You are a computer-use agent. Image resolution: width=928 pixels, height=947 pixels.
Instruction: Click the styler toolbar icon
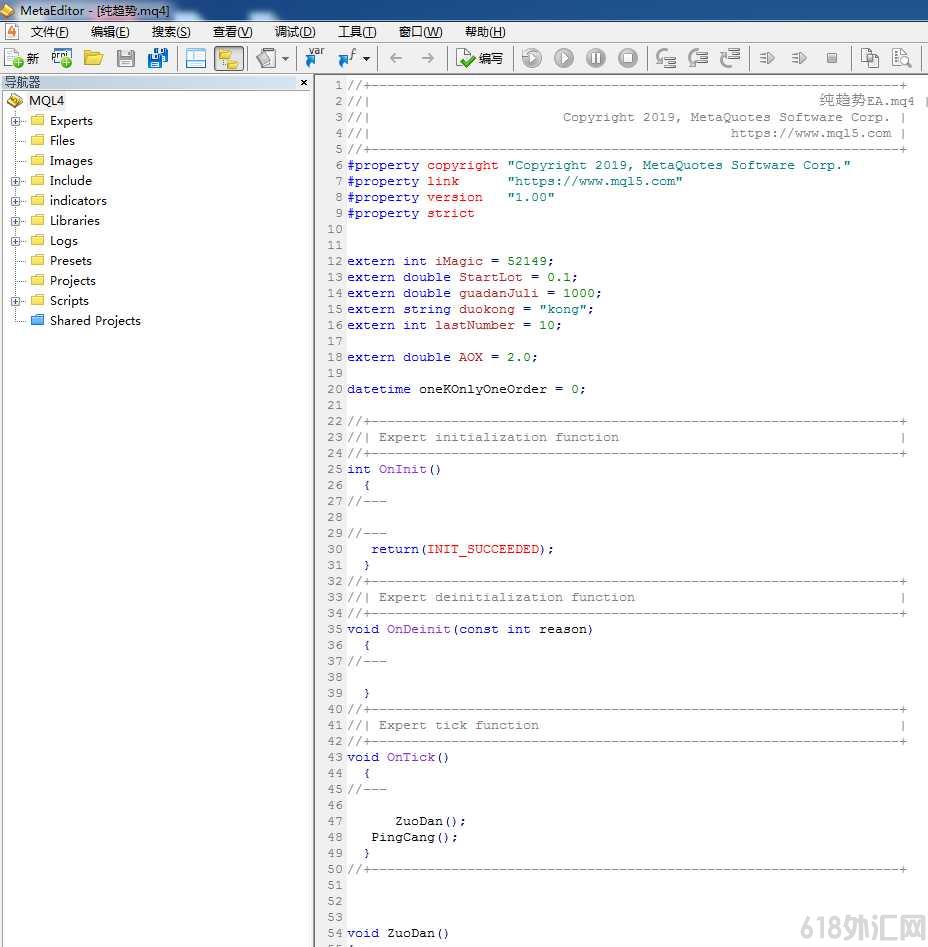(x=266, y=58)
